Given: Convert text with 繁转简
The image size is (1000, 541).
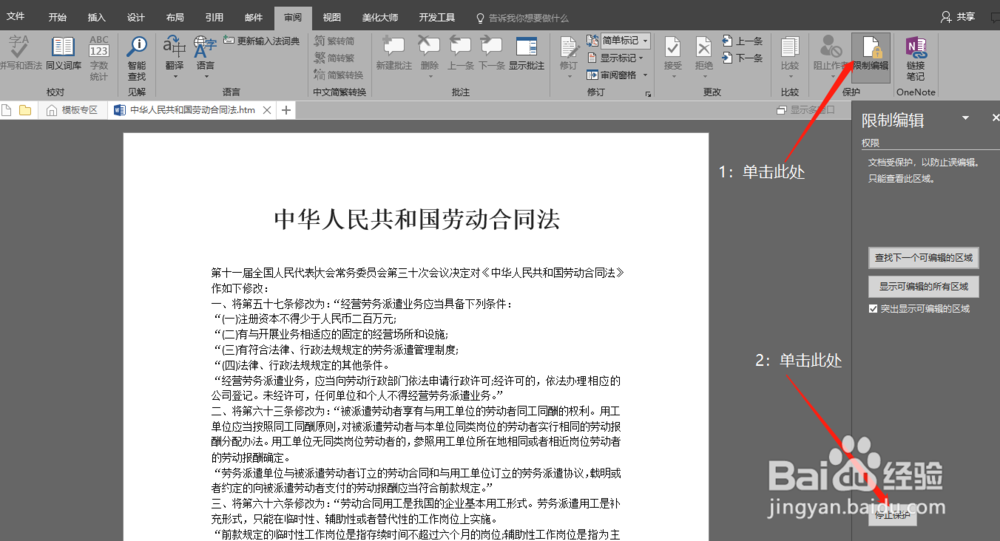Looking at the screenshot, I should pyautogui.click(x=334, y=41).
